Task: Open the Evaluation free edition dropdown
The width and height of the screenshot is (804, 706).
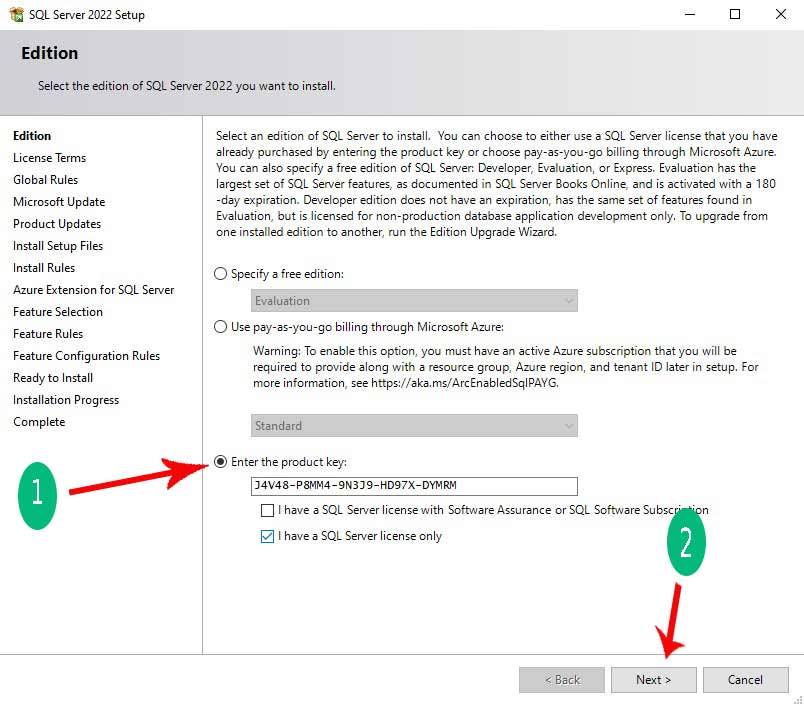Action: click(x=414, y=300)
